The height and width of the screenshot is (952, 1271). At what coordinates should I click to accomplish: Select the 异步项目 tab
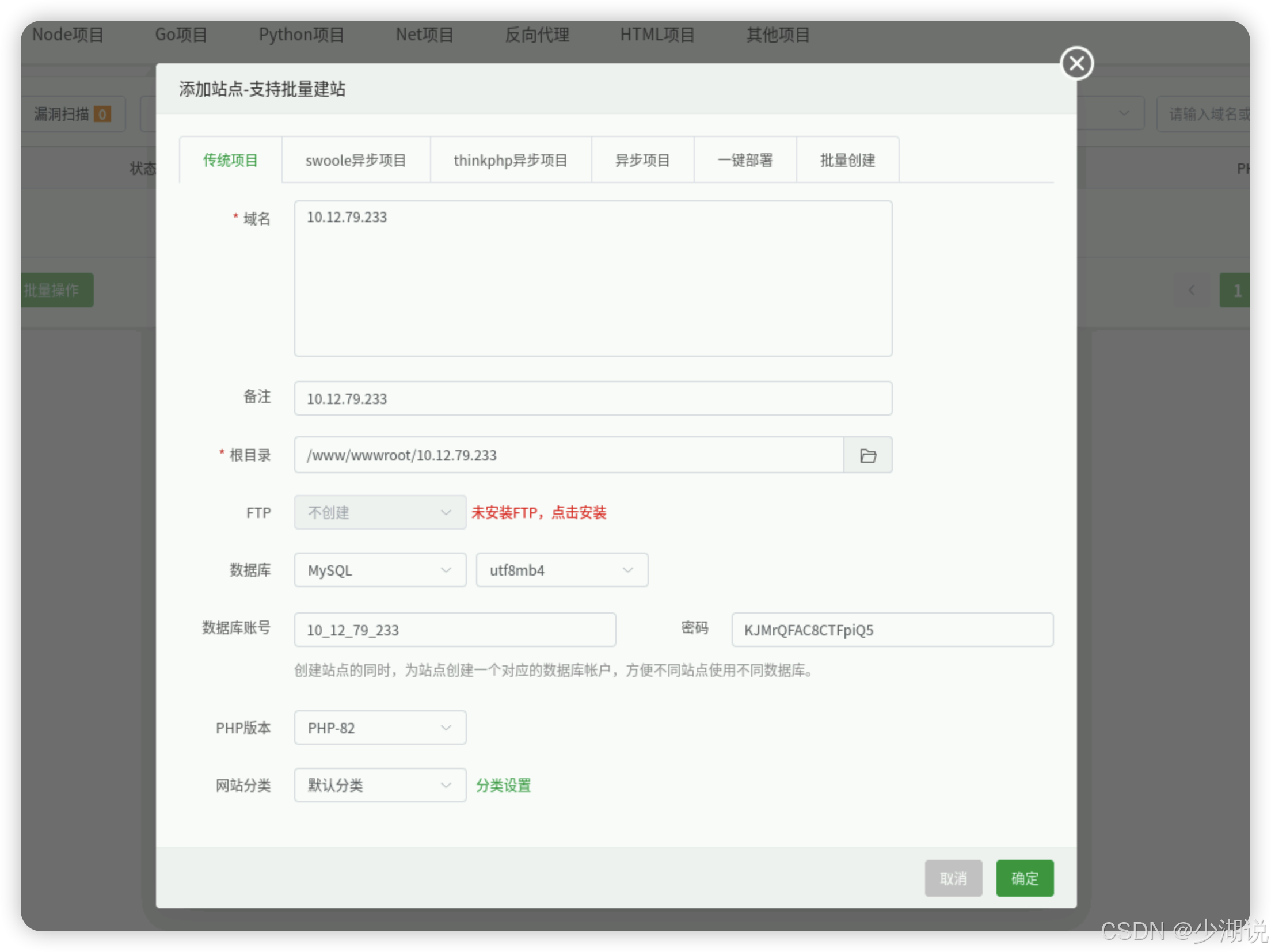pyautogui.click(x=642, y=160)
